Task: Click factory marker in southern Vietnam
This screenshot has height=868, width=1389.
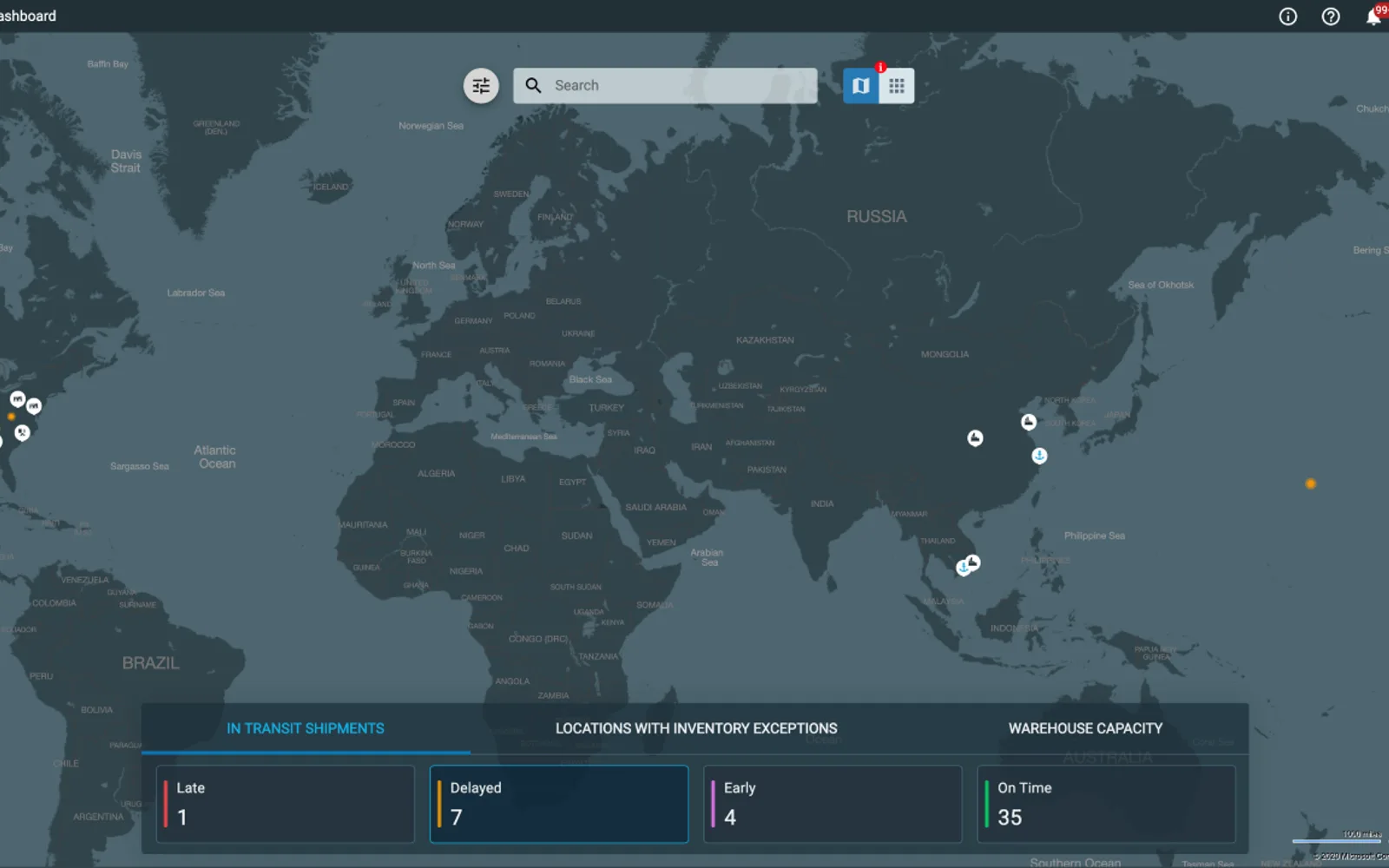Action: pos(974,562)
